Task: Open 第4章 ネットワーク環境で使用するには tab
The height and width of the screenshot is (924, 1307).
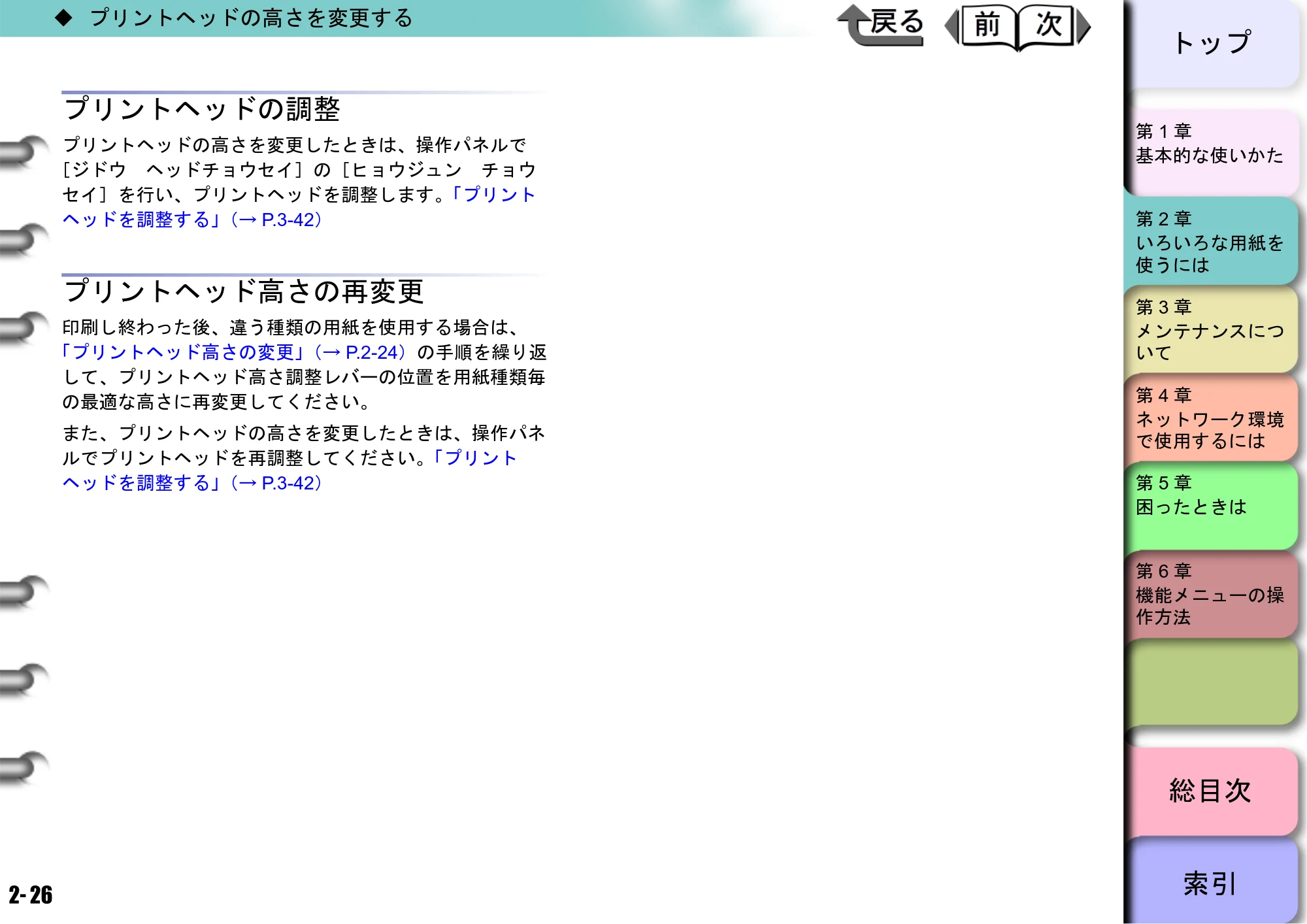Action: point(1213,418)
